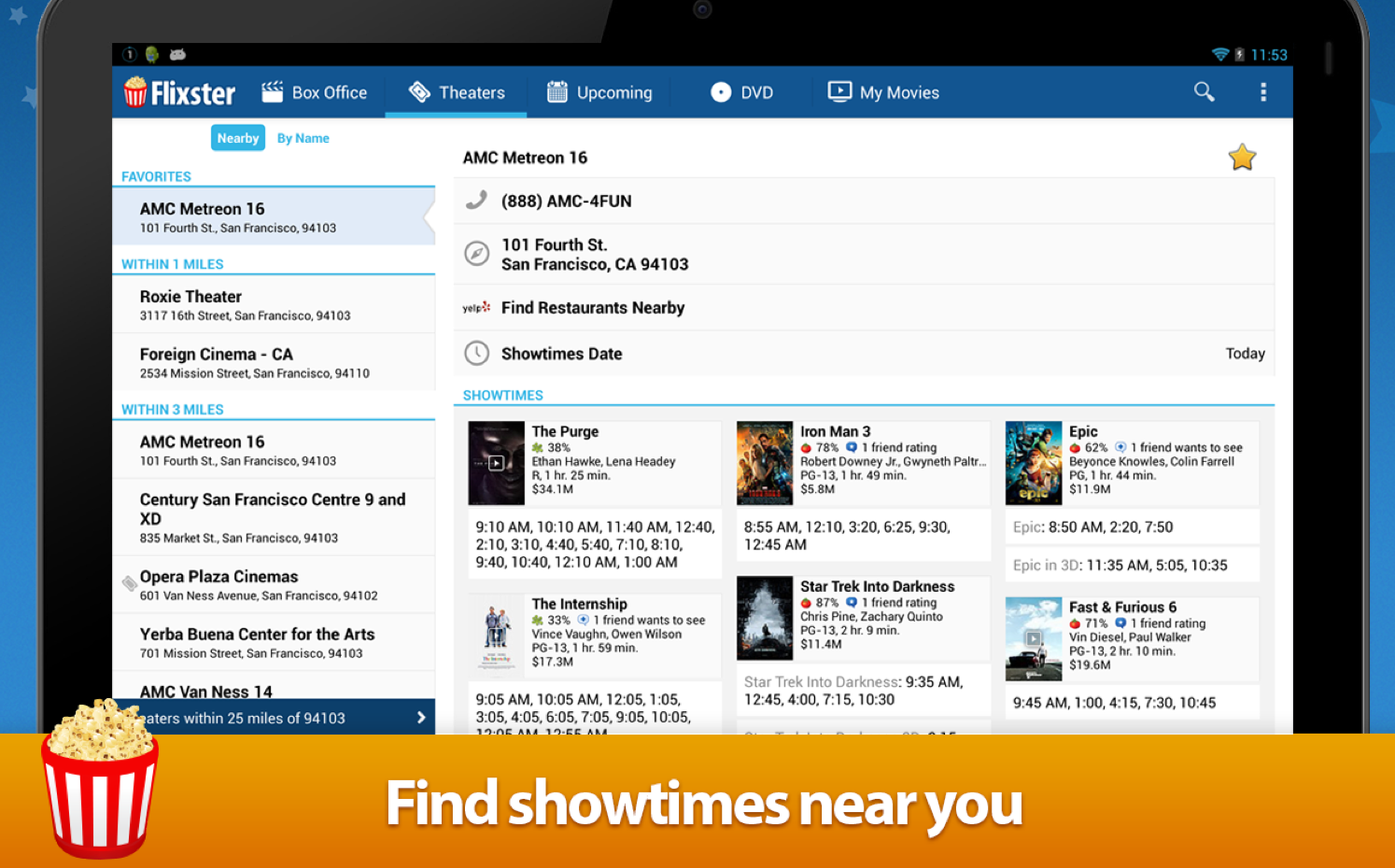Open Roxie Theater listing

(x=274, y=304)
